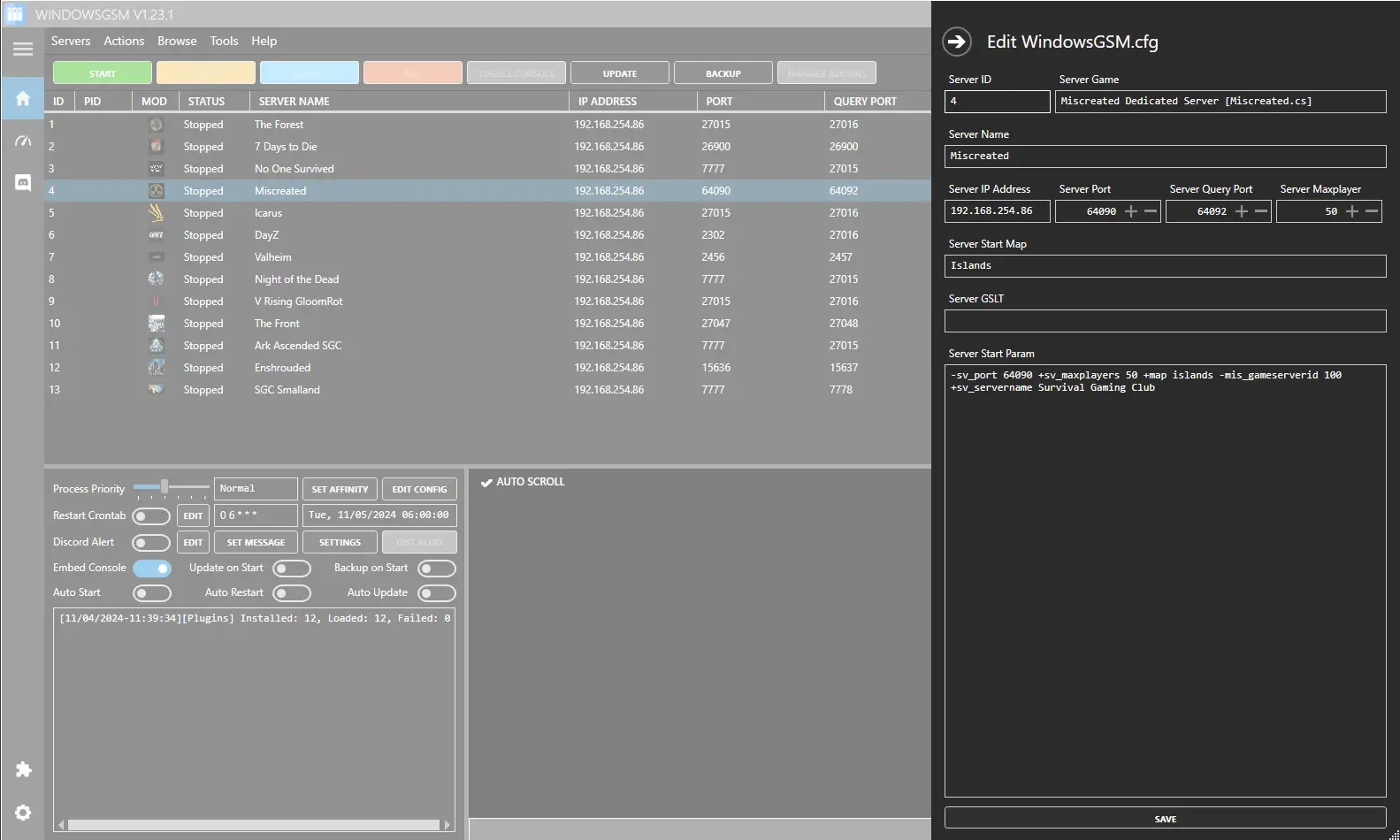Click console scrollbar right arrow
The width and height of the screenshot is (1400, 840).
[448, 825]
